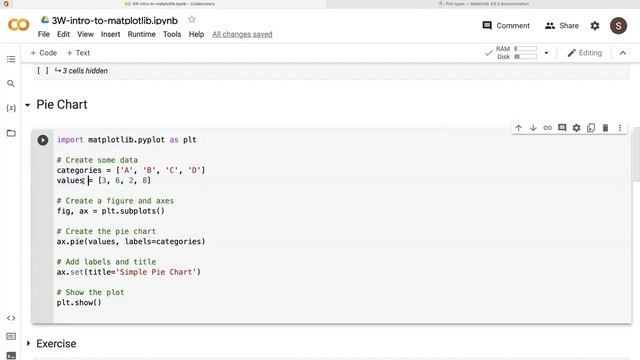Click the Pie Chart heading text
Viewport: 640px width, 360px height.
(62, 104)
